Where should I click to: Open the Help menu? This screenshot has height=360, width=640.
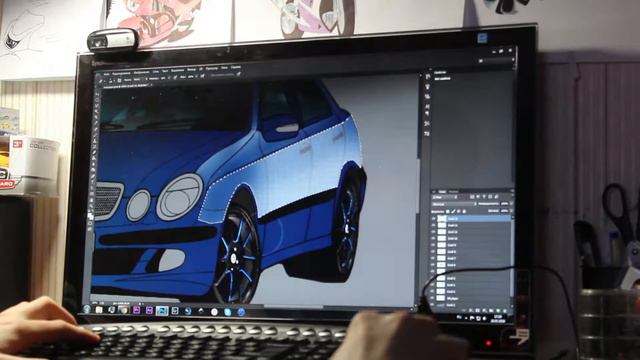click(236, 67)
